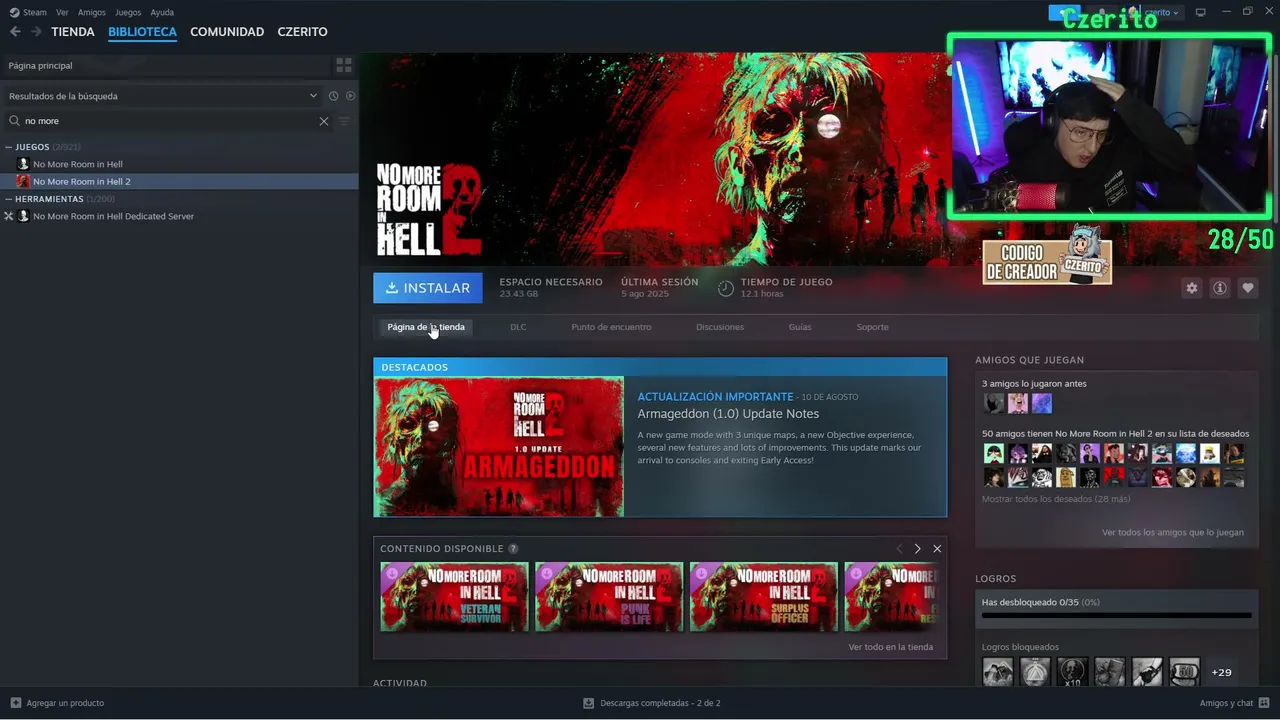This screenshot has height=720, width=1280.
Task: Click Mostrar todos los deseados link
Action: pos(1056,499)
